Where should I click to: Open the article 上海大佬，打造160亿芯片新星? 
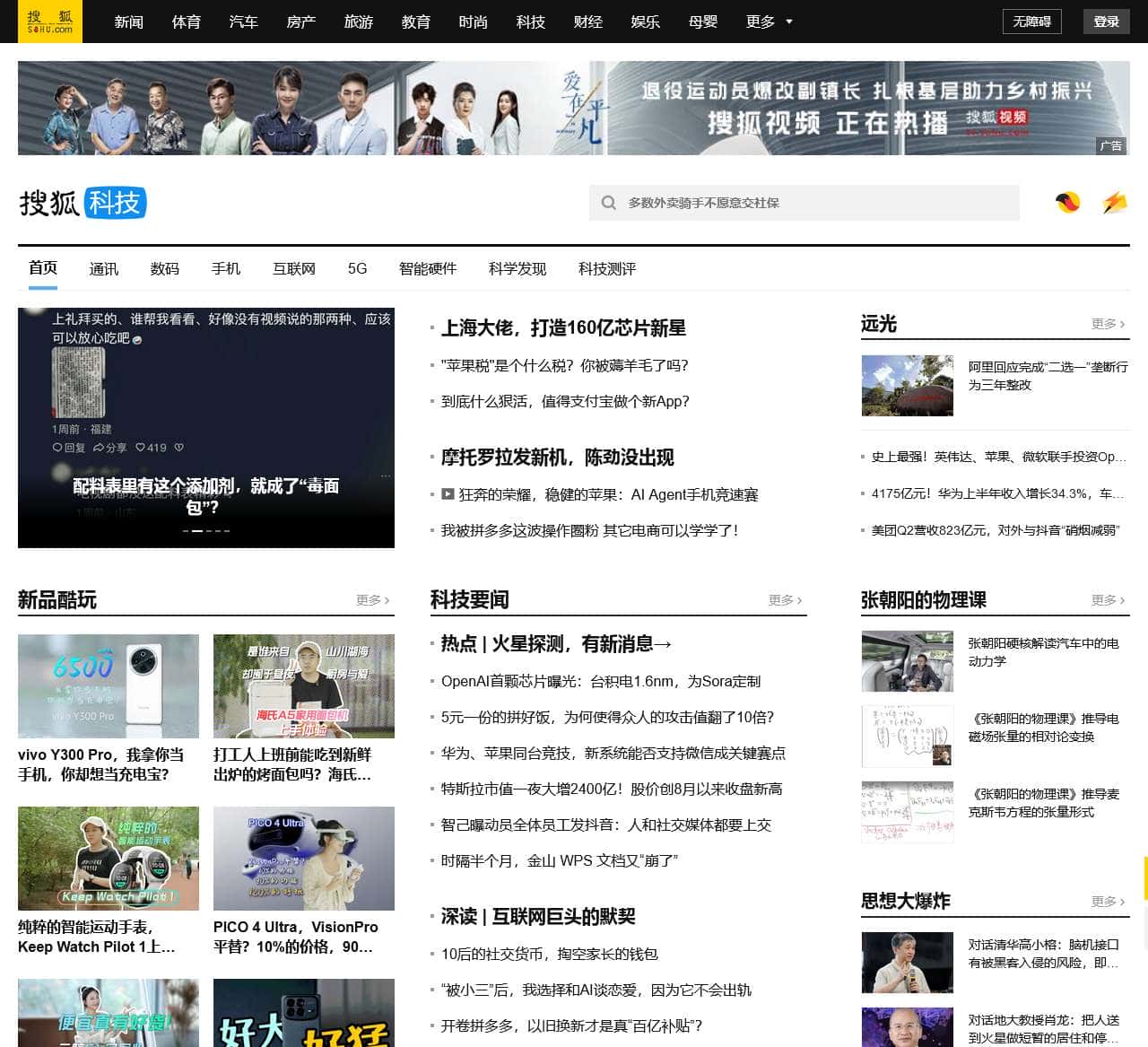point(563,328)
